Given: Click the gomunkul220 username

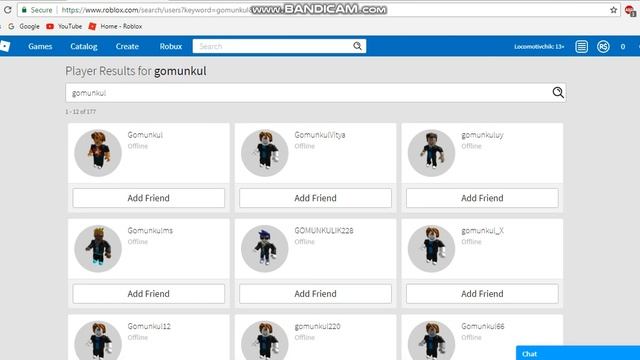Looking at the screenshot, I should [x=317, y=327].
